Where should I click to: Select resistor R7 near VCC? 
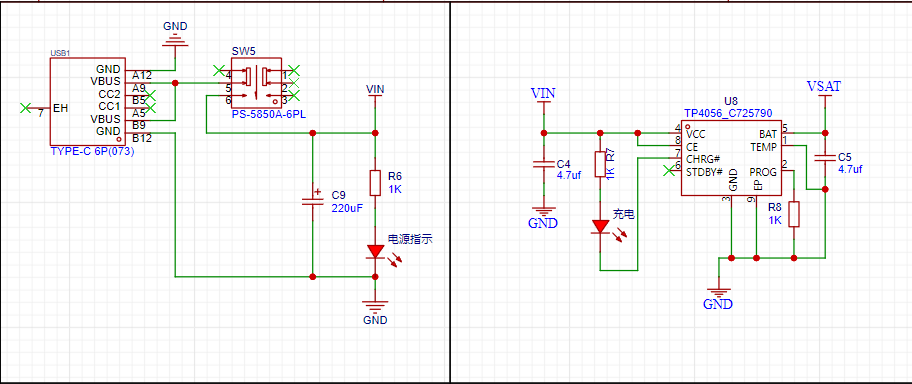[600, 164]
